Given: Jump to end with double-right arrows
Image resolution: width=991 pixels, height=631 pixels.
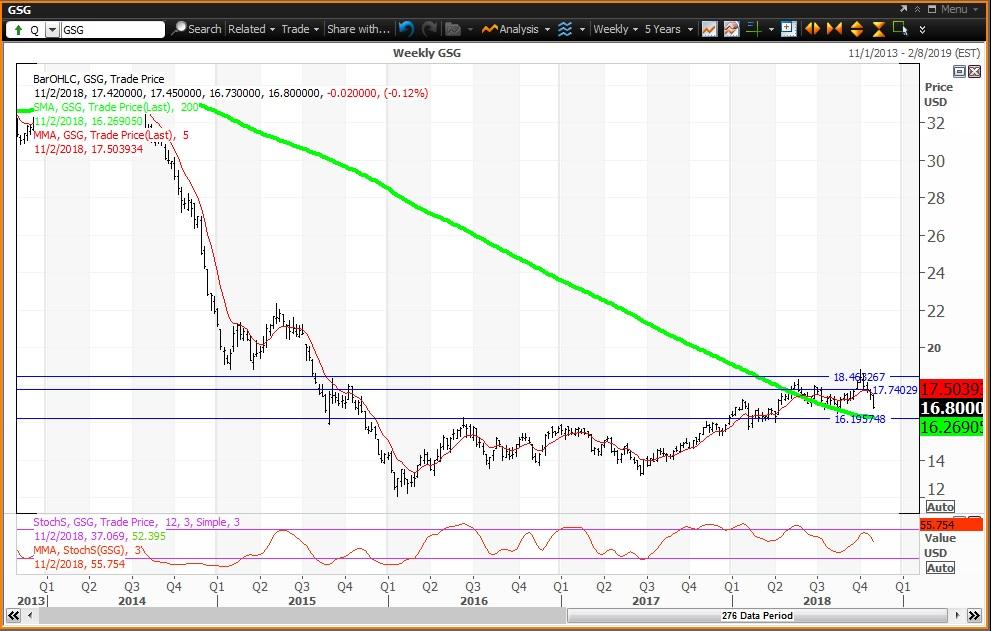Looking at the screenshot, I should click(975, 615).
